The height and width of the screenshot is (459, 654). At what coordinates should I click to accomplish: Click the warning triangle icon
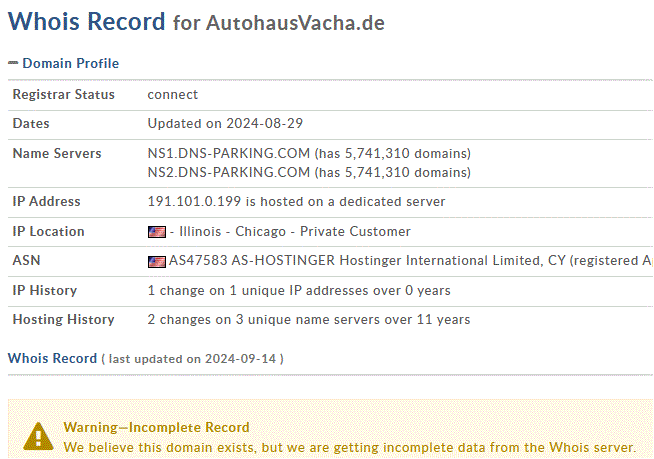(38, 436)
